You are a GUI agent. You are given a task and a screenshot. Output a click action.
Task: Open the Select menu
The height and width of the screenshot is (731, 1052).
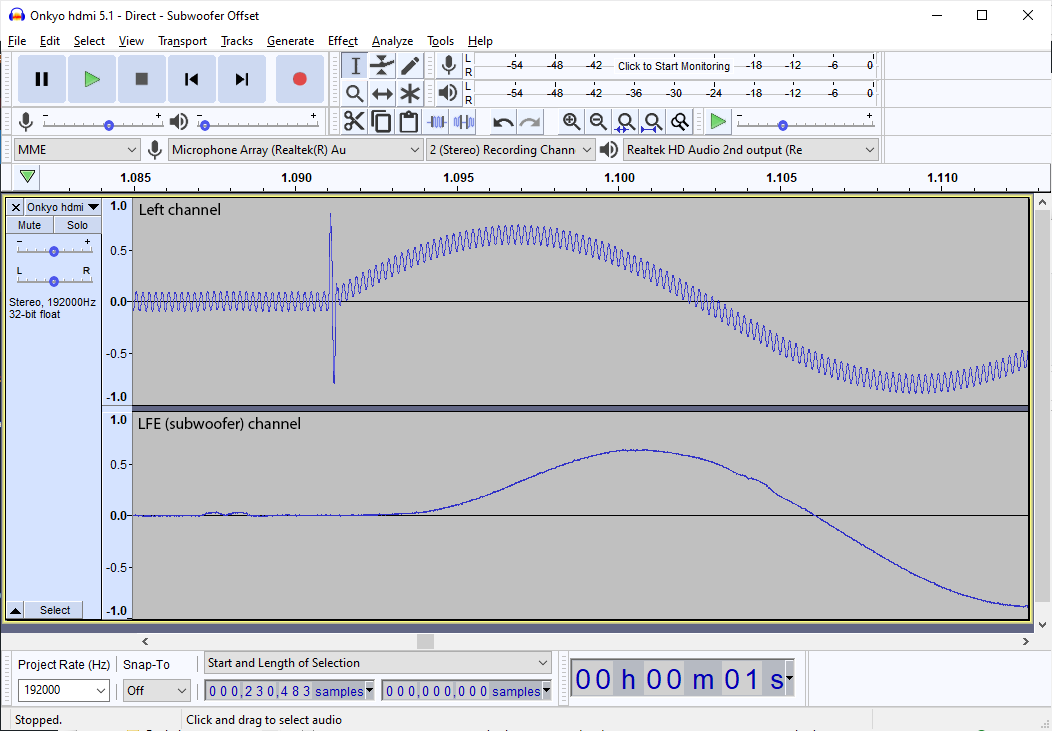click(x=89, y=41)
